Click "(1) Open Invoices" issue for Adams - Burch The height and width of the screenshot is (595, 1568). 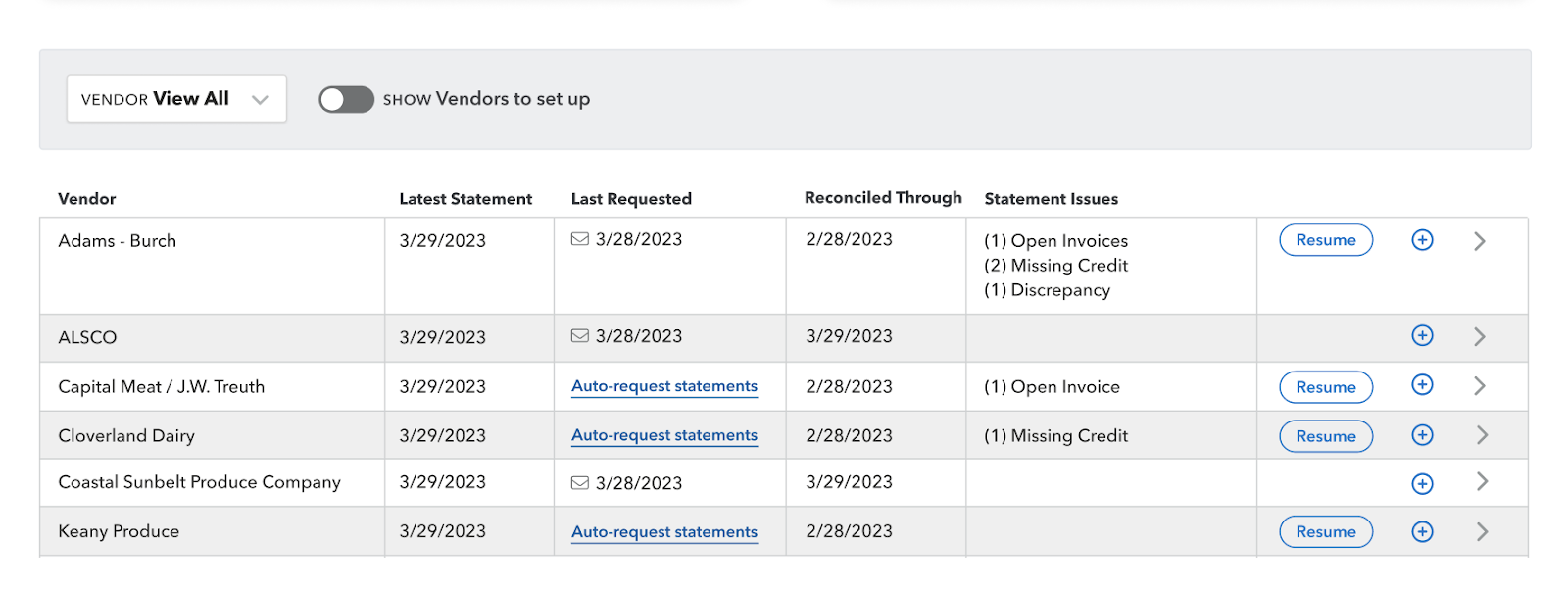1056,241
